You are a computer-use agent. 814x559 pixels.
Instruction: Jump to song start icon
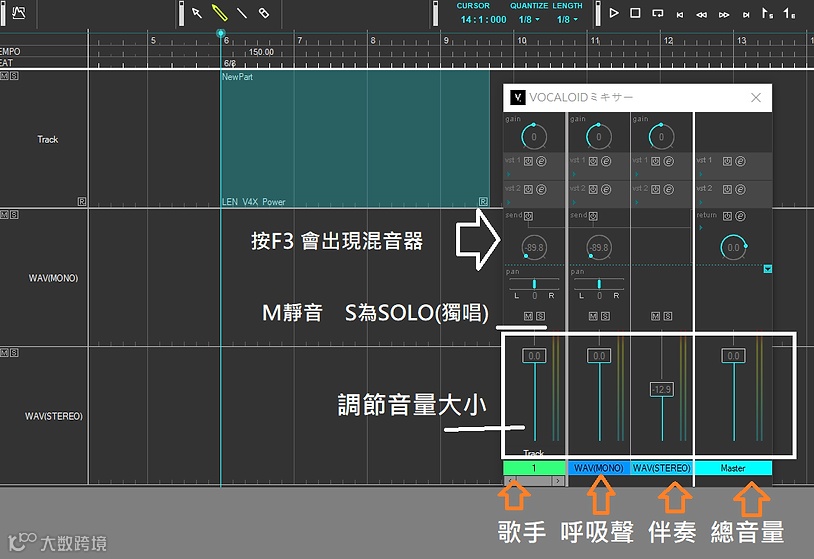point(680,15)
